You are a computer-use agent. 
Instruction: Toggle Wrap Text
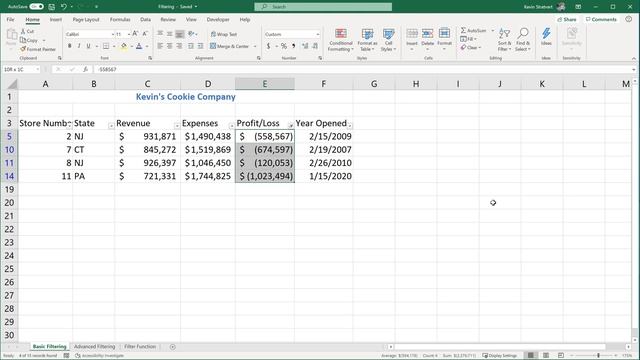[224, 34]
